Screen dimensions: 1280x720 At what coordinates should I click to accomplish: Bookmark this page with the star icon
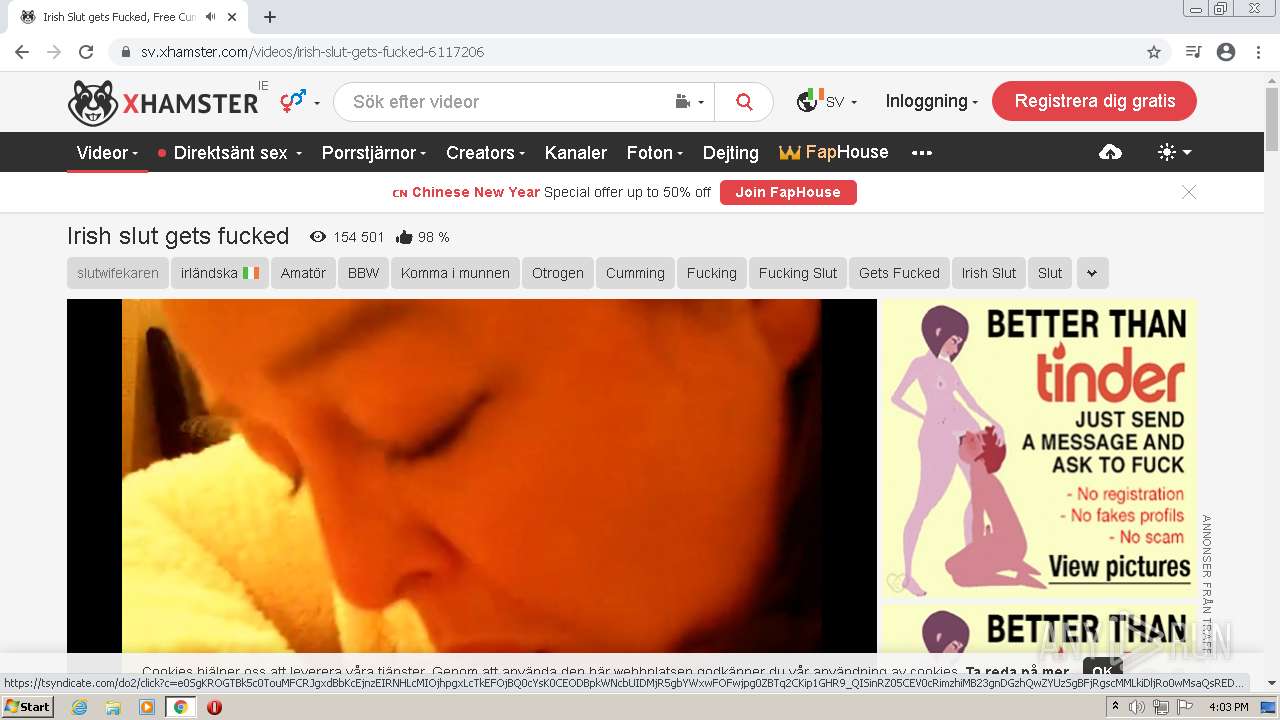click(x=1154, y=52)
